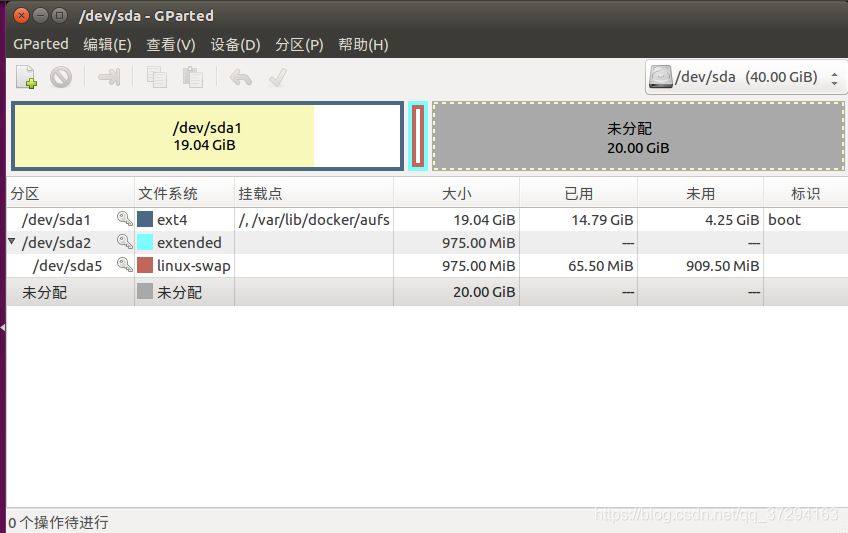The image size is (848, 533).
Task: Click the 已用 column header
Action: (579, 193)
